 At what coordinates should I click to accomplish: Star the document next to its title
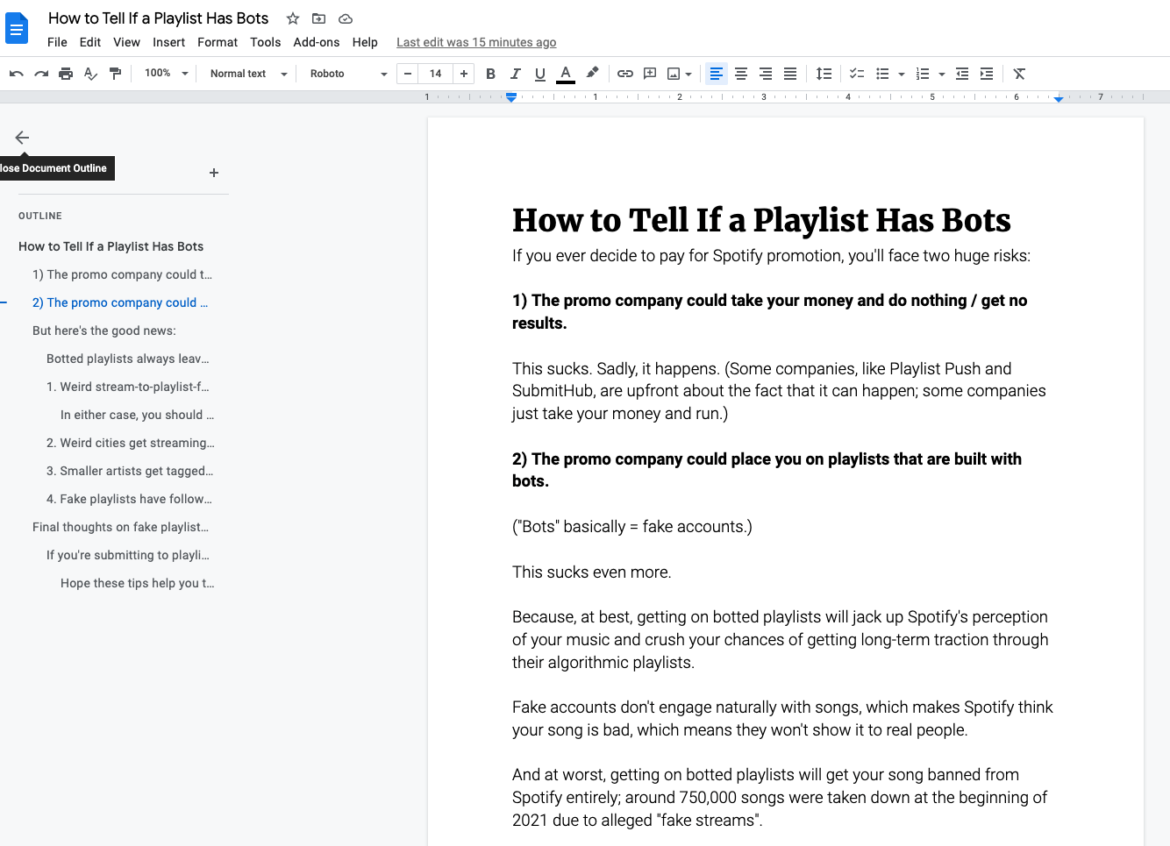click(291, 18)
